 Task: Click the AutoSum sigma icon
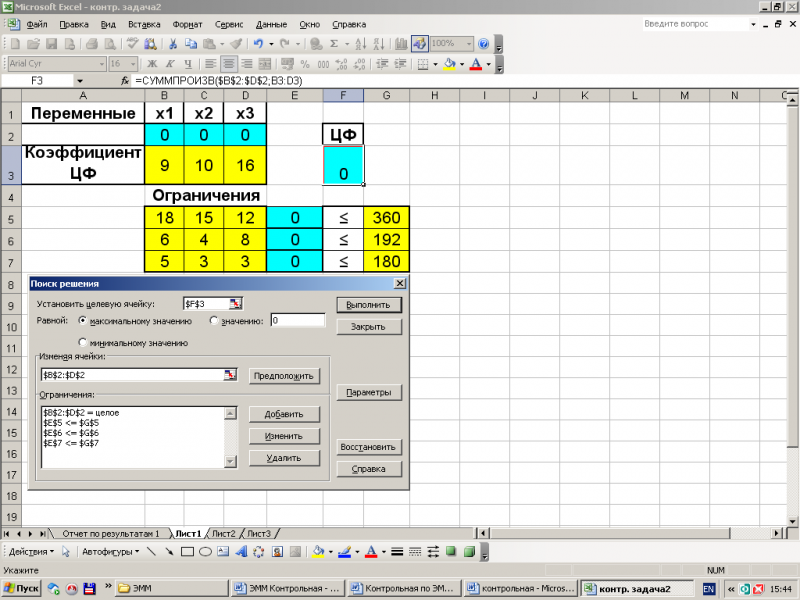(x=334, y=44)
